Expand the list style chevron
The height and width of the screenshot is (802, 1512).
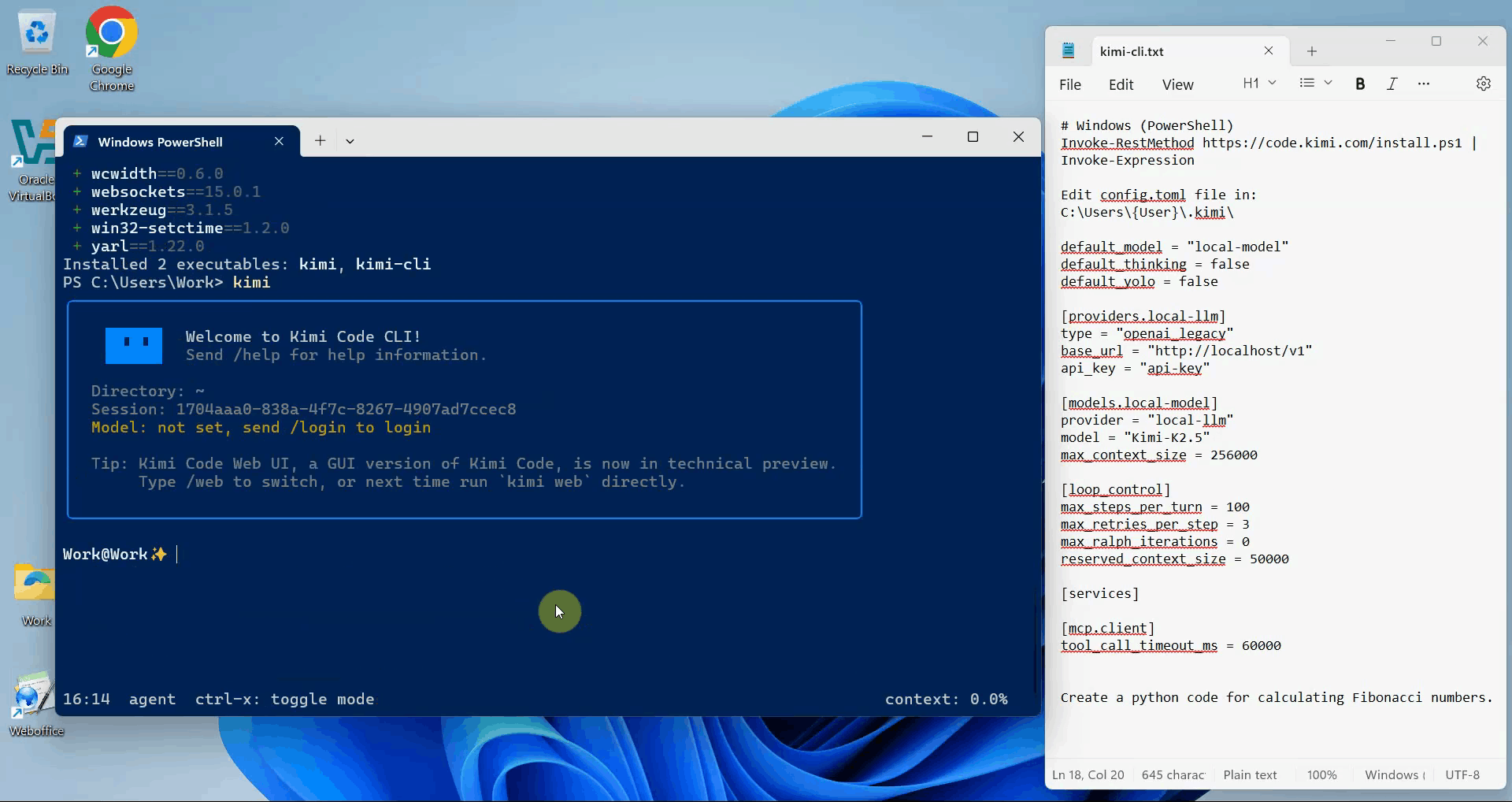click(x=1328, y=83)
